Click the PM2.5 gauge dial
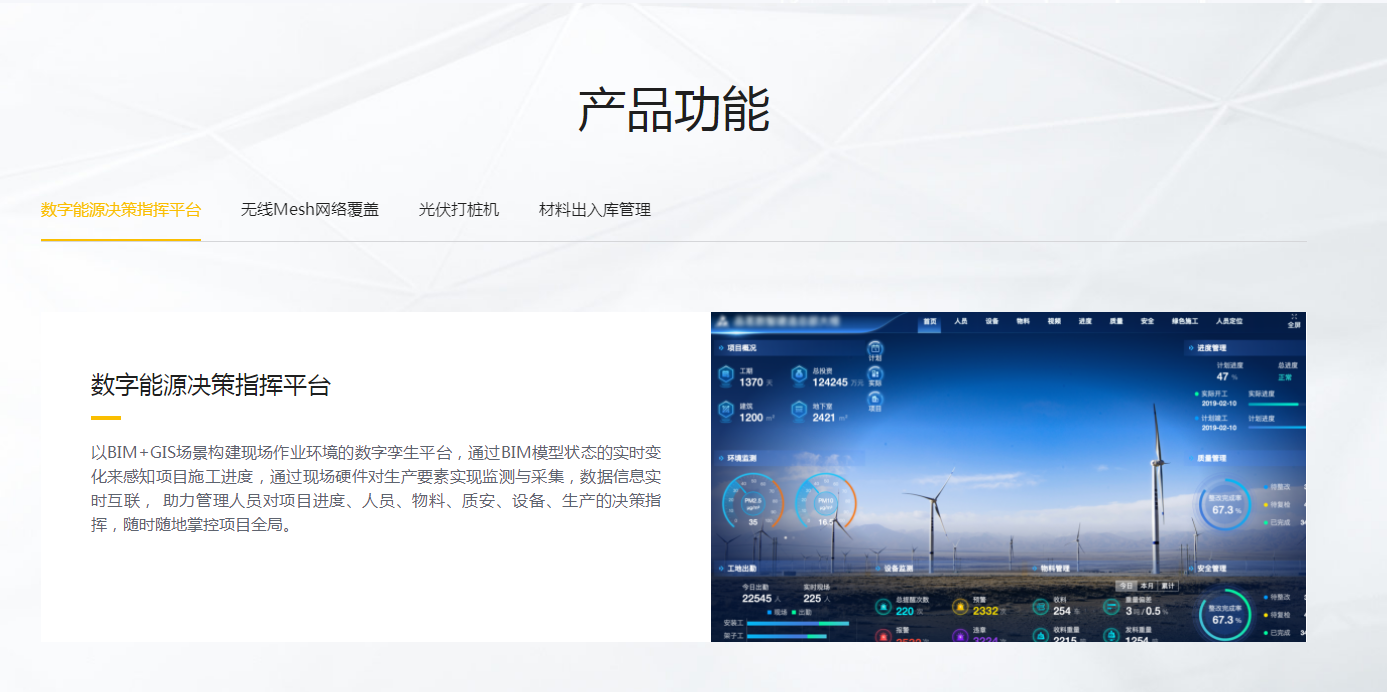 click(x=752, y=503)
